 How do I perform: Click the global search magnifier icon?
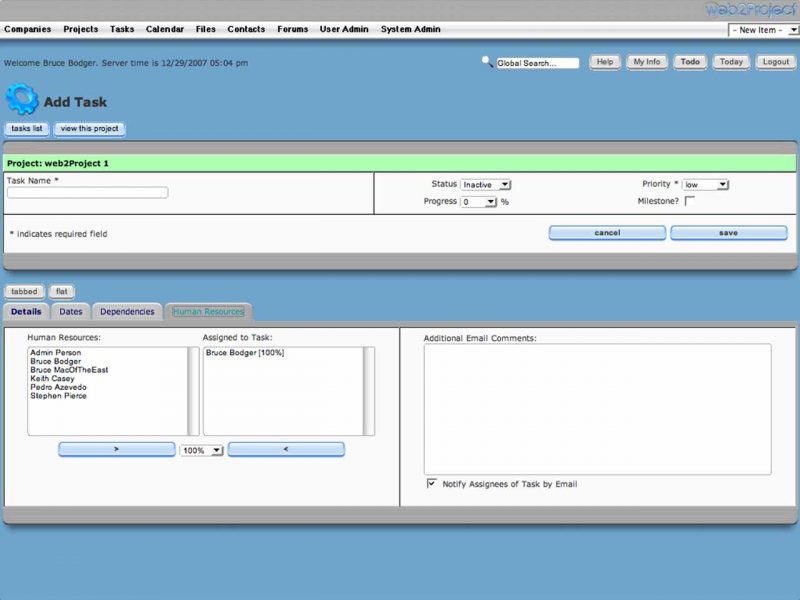[x=486, y=61]
